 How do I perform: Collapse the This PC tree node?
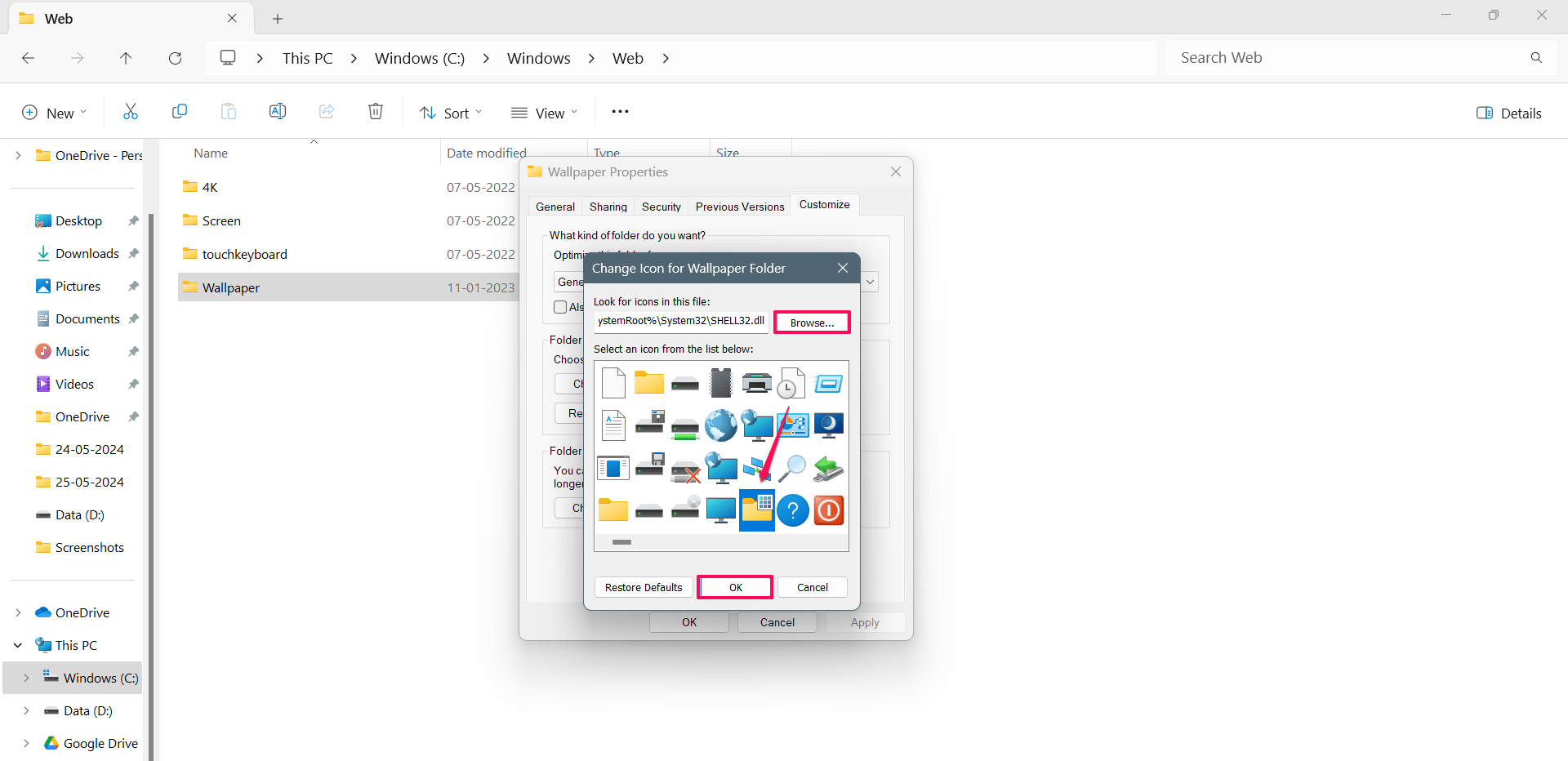pos(18,645)
